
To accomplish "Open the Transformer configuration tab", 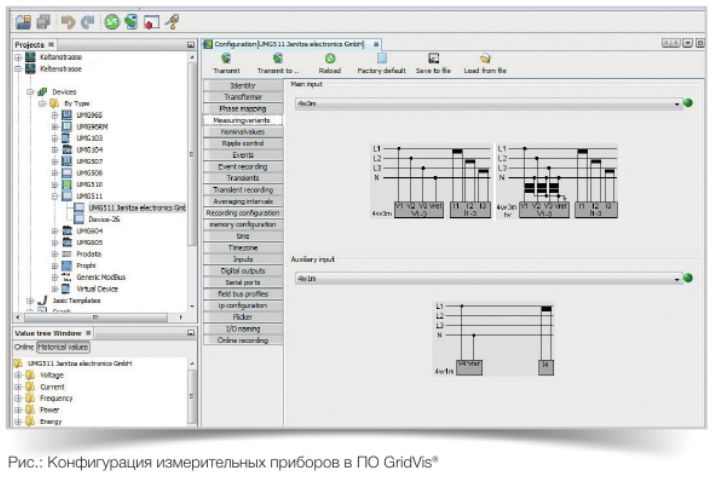I will (x=242, y=97).
